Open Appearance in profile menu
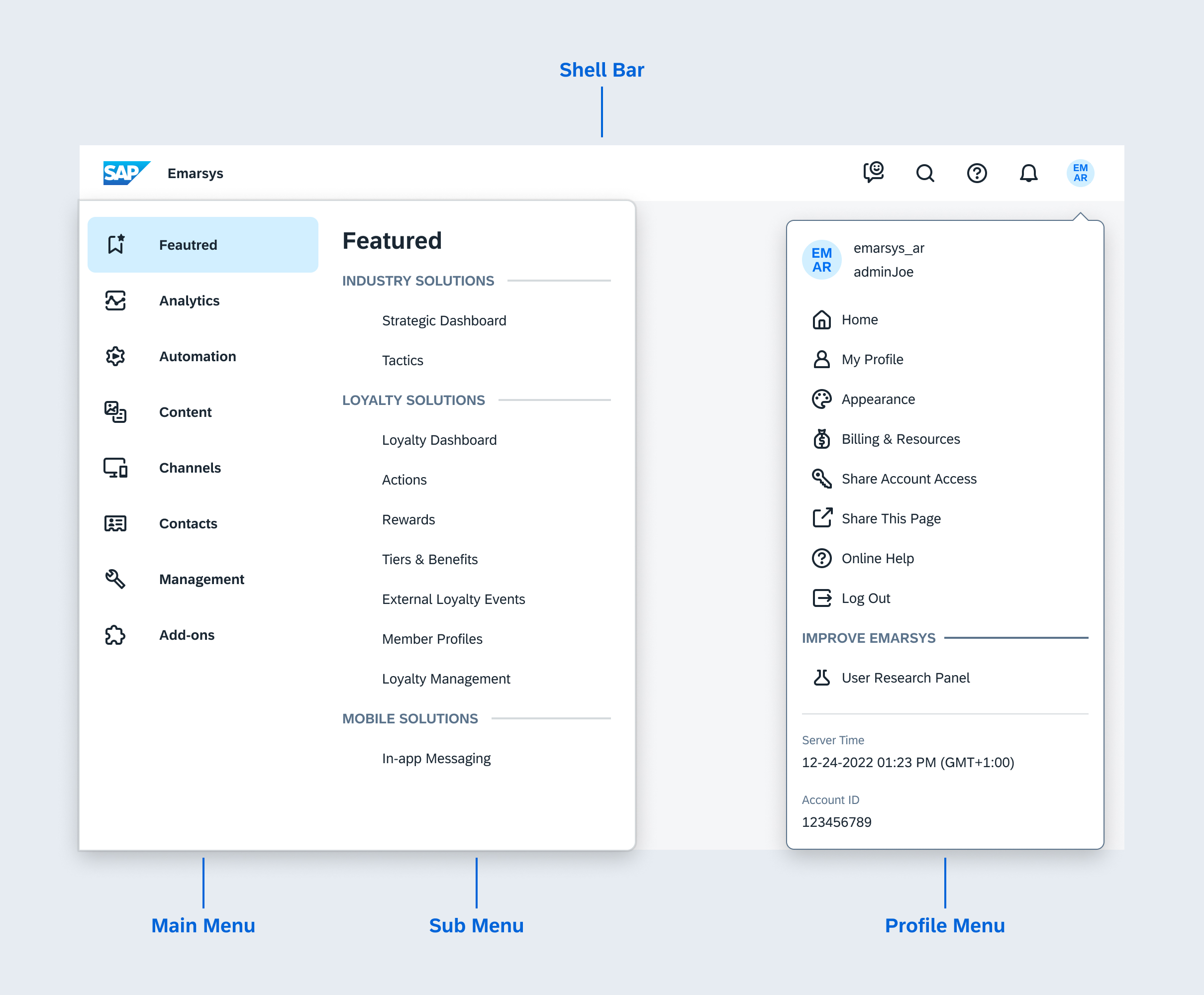Screen dimensions: 1204x995 pyautogui.click(x=877, y=399)
